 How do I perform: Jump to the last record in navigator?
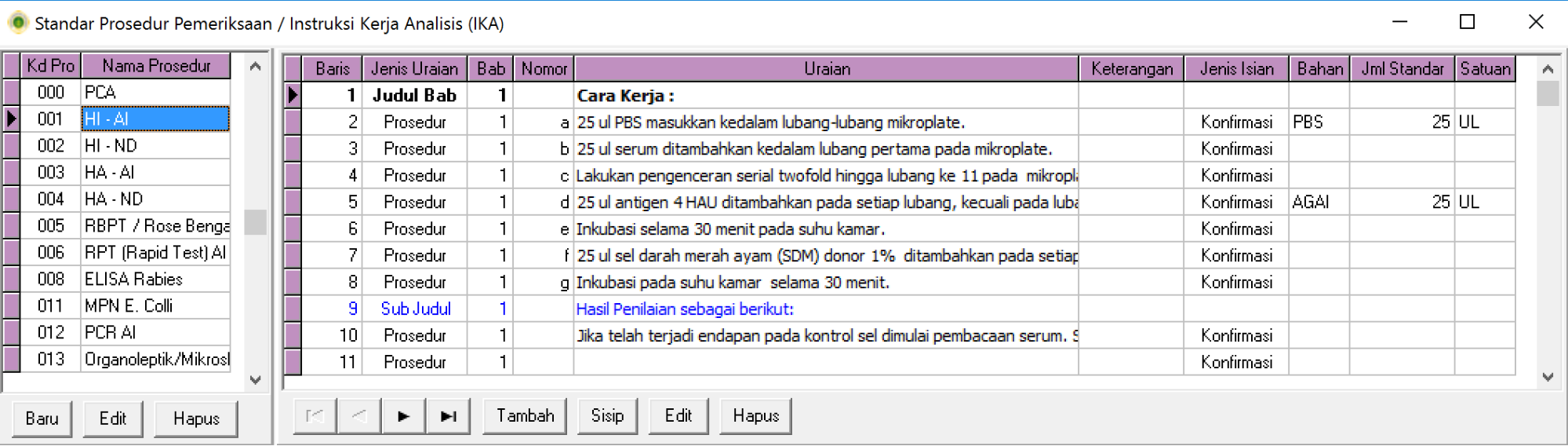coord(448,416)
